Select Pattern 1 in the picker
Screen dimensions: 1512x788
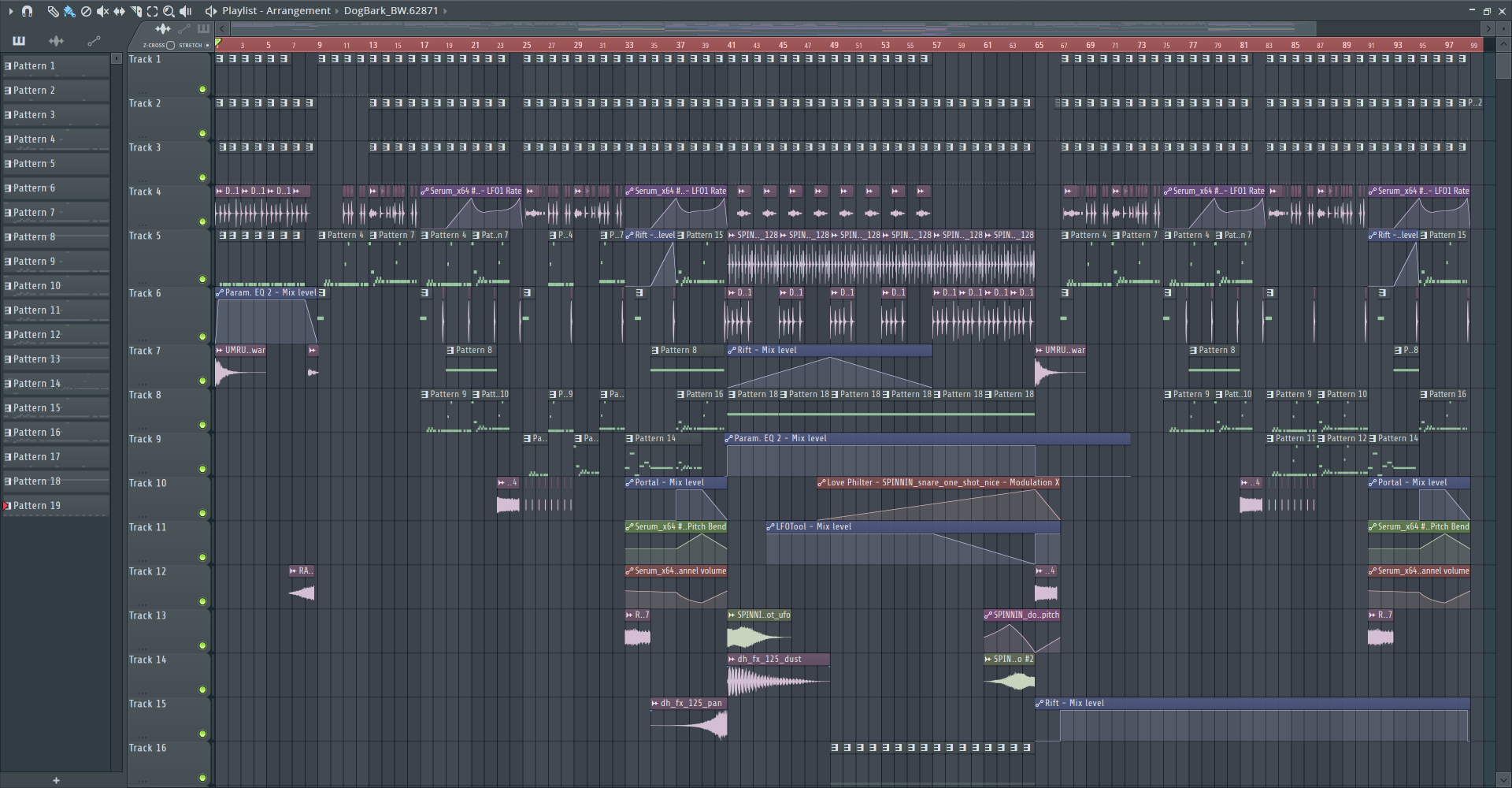(55, 66)
